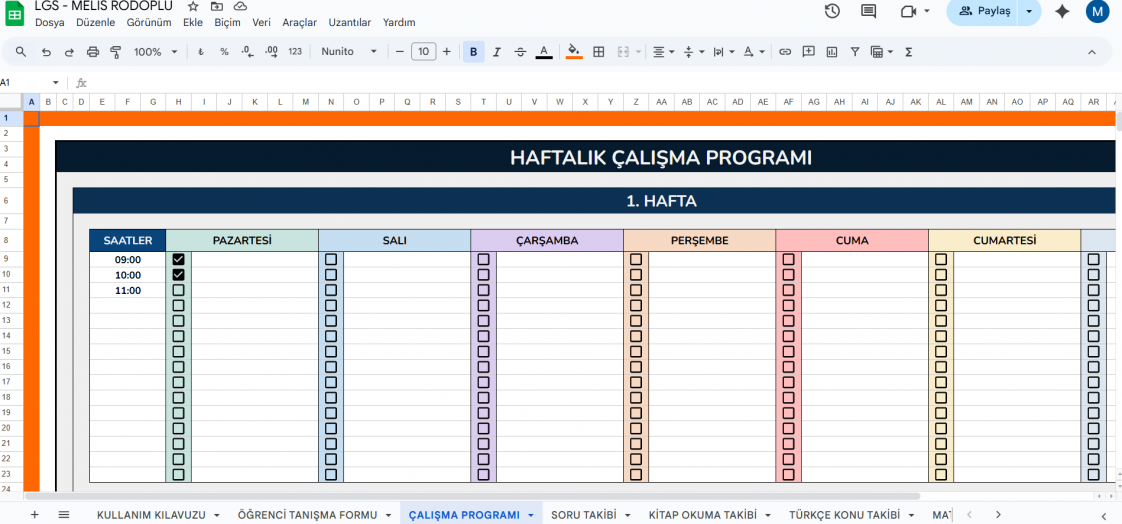Open version history clock icon

pyautogui.click(x=832, y=11)
